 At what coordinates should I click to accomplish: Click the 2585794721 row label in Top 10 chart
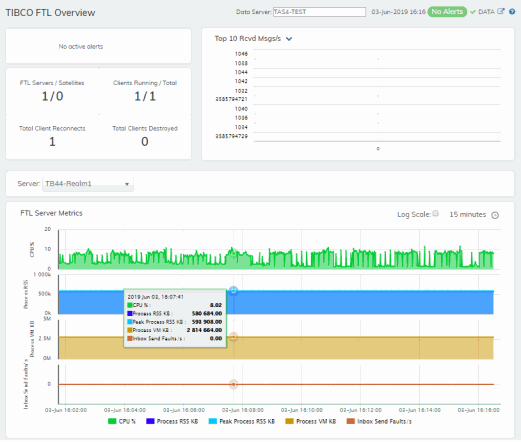(x=231, y=99)
